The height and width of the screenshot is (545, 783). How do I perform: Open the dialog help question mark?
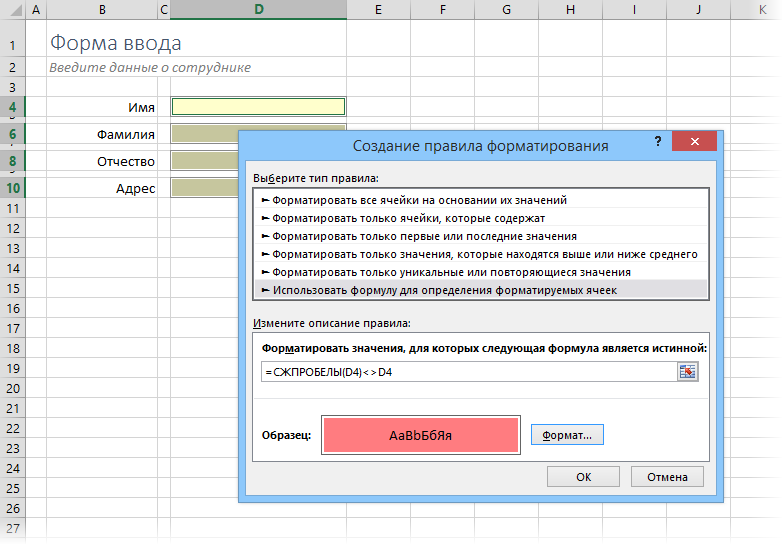click(x=658, y=142)
